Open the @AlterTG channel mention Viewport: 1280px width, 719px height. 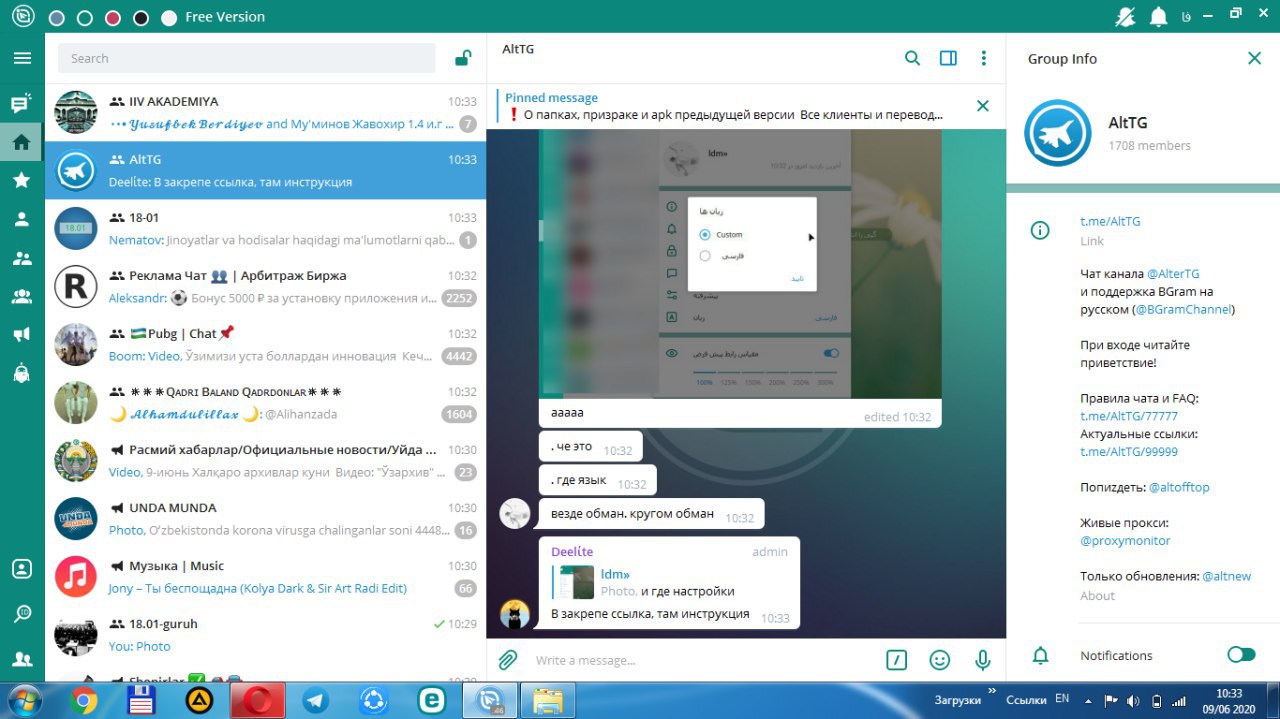coord(1173,273)
